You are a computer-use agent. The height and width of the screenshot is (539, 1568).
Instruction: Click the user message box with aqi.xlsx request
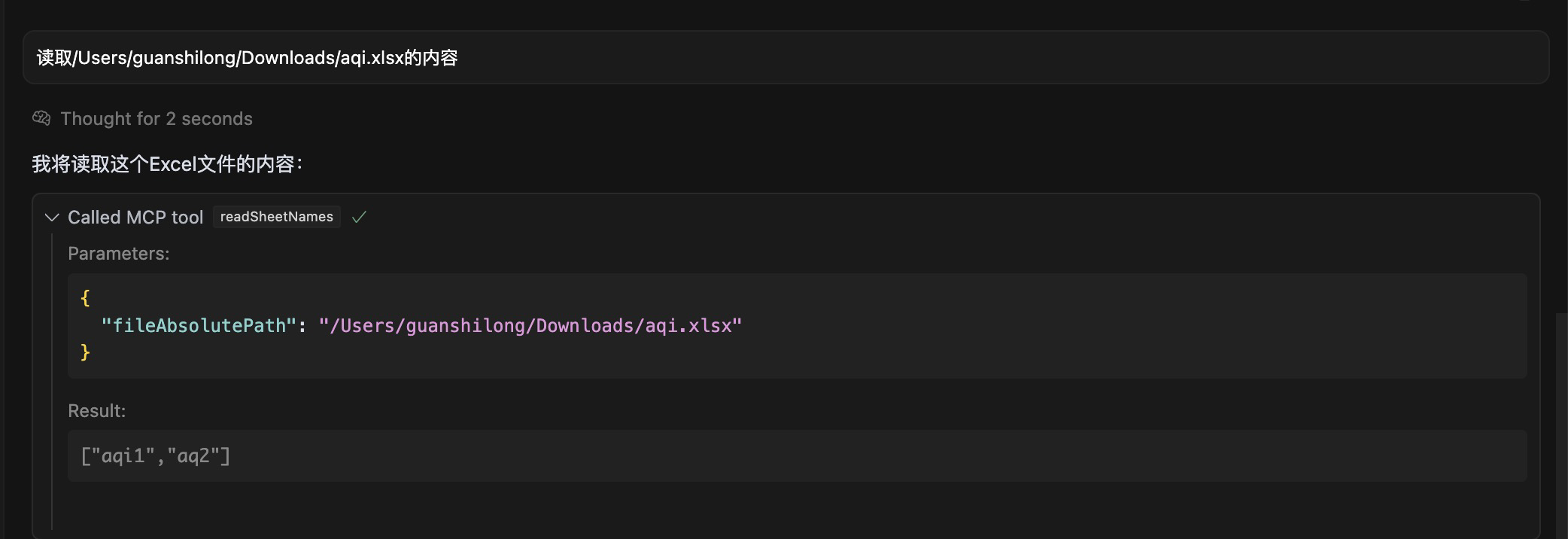click(786, 57)
